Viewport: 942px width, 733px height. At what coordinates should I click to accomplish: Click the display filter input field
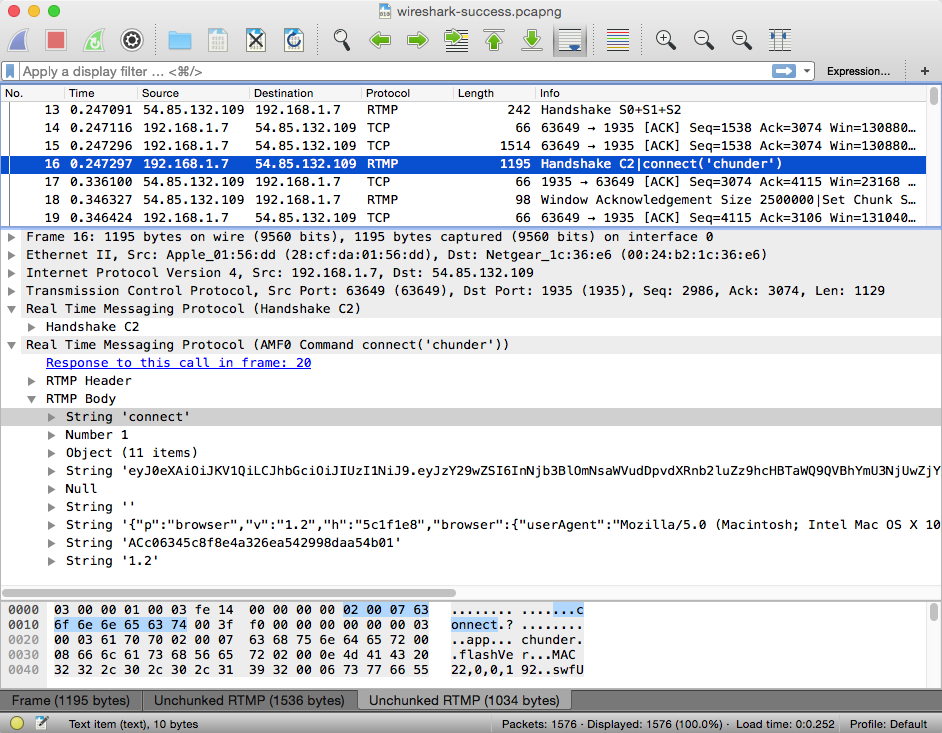coord(395,71)
